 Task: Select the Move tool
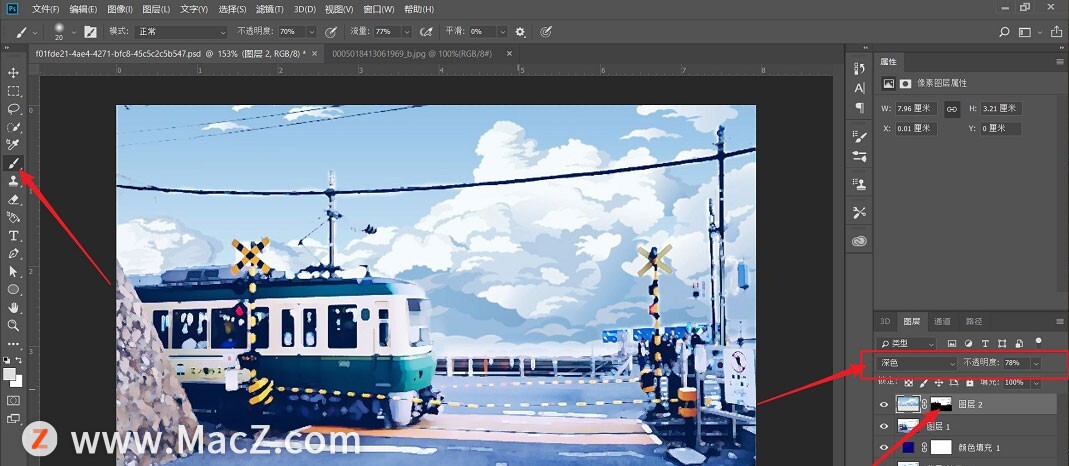(x=13, y=73)
